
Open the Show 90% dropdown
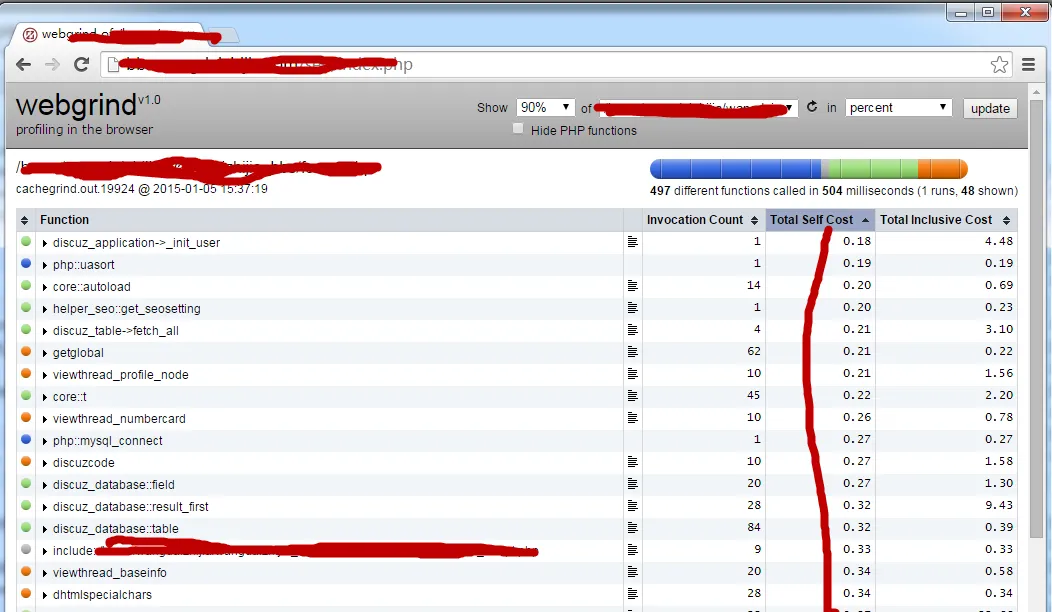[545, 107]
